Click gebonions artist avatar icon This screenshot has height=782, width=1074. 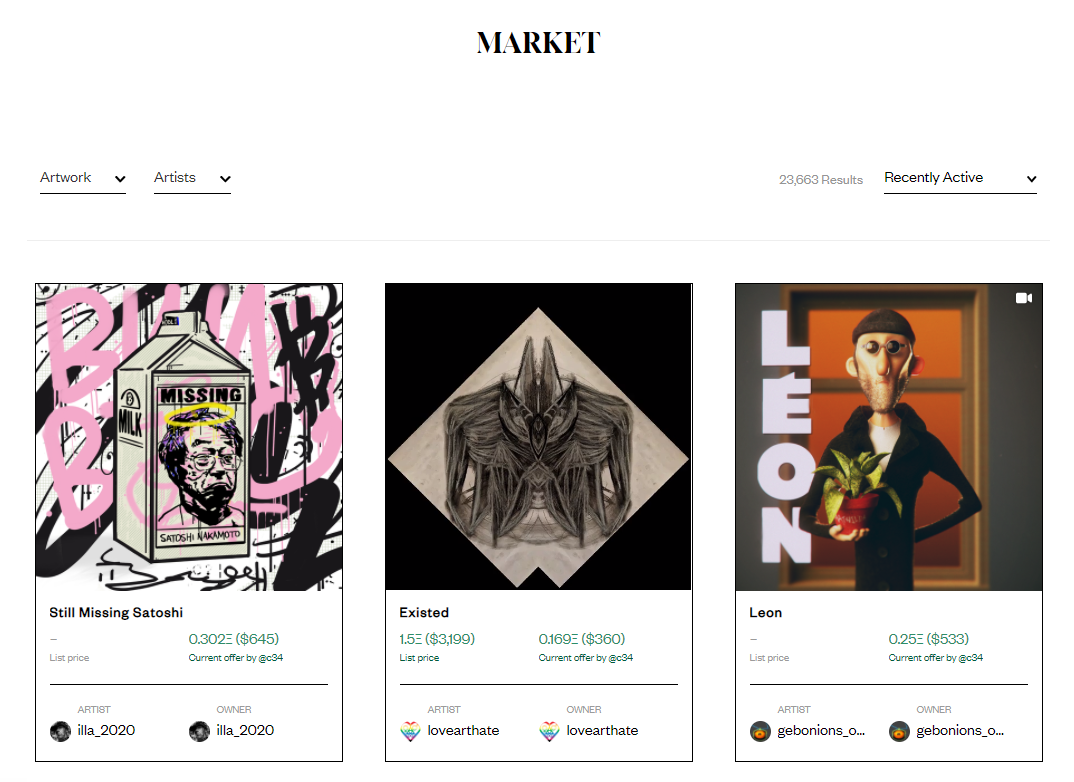[760, 731]
